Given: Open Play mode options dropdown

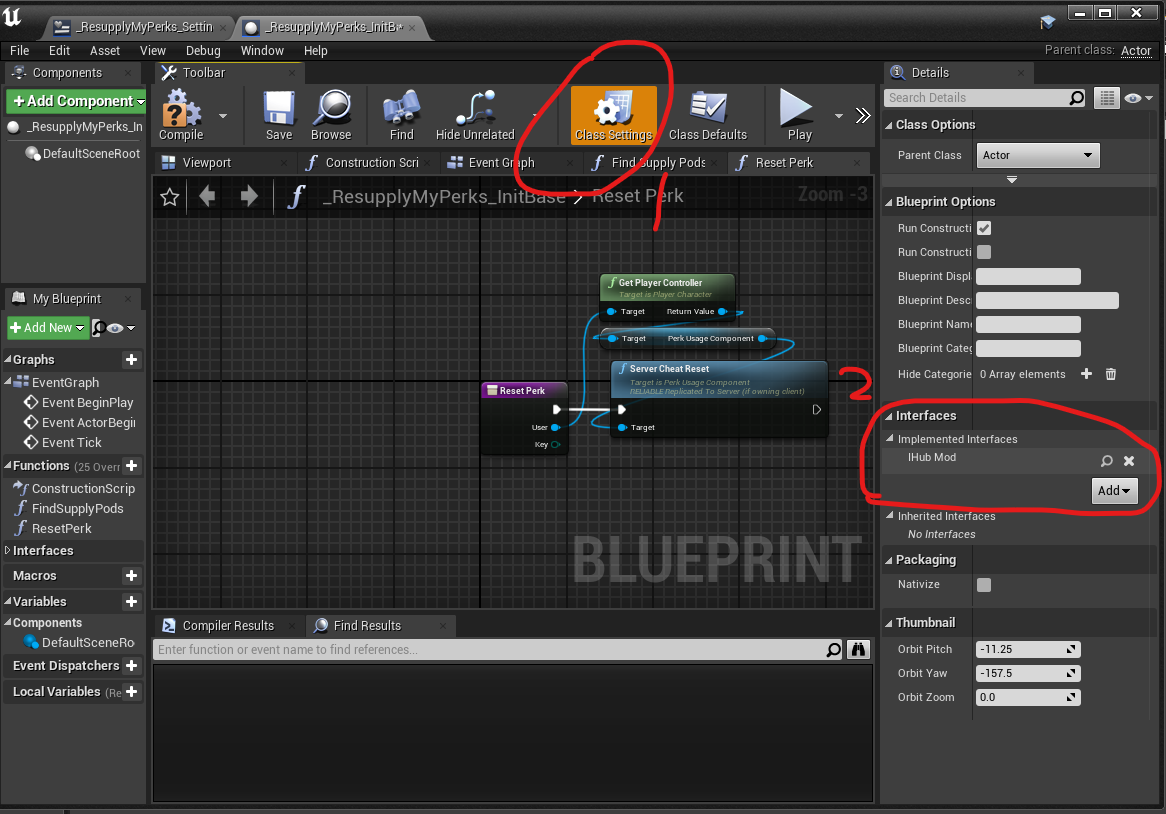Looking at the screenshot, I should coord(839,116).
